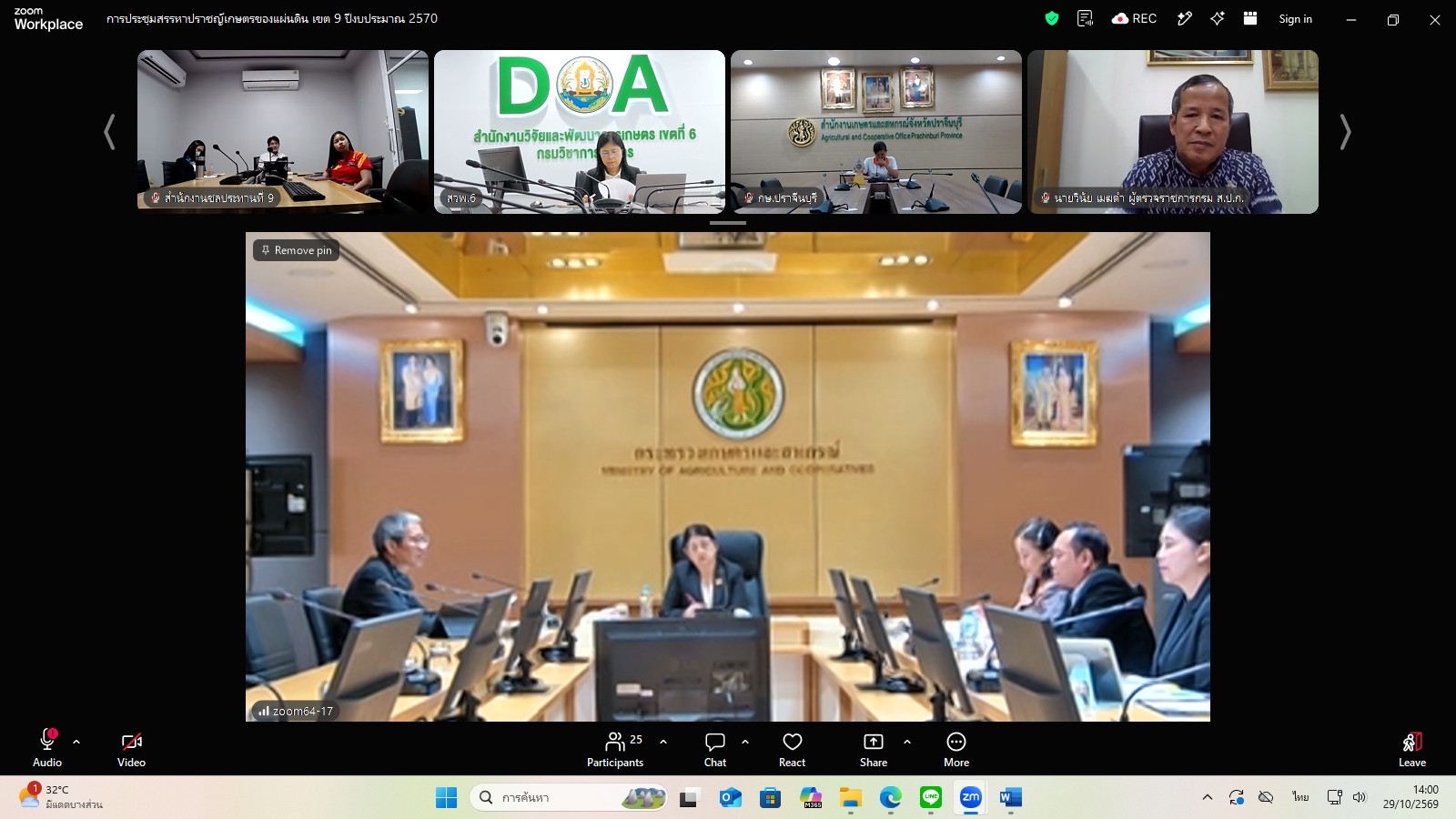Screen dimensions: 1456x819
Task: Open the clock showing 14:00 29/10/2569
Action: 1410,797
